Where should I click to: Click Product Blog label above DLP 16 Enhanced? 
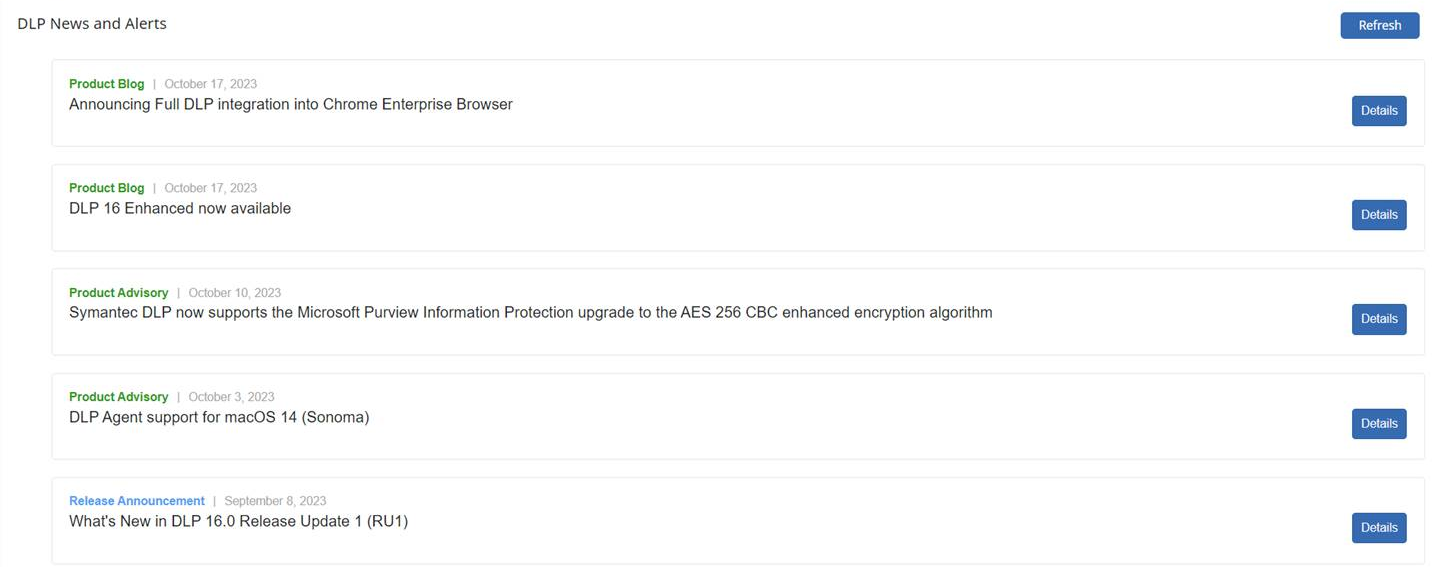[106, 188]
